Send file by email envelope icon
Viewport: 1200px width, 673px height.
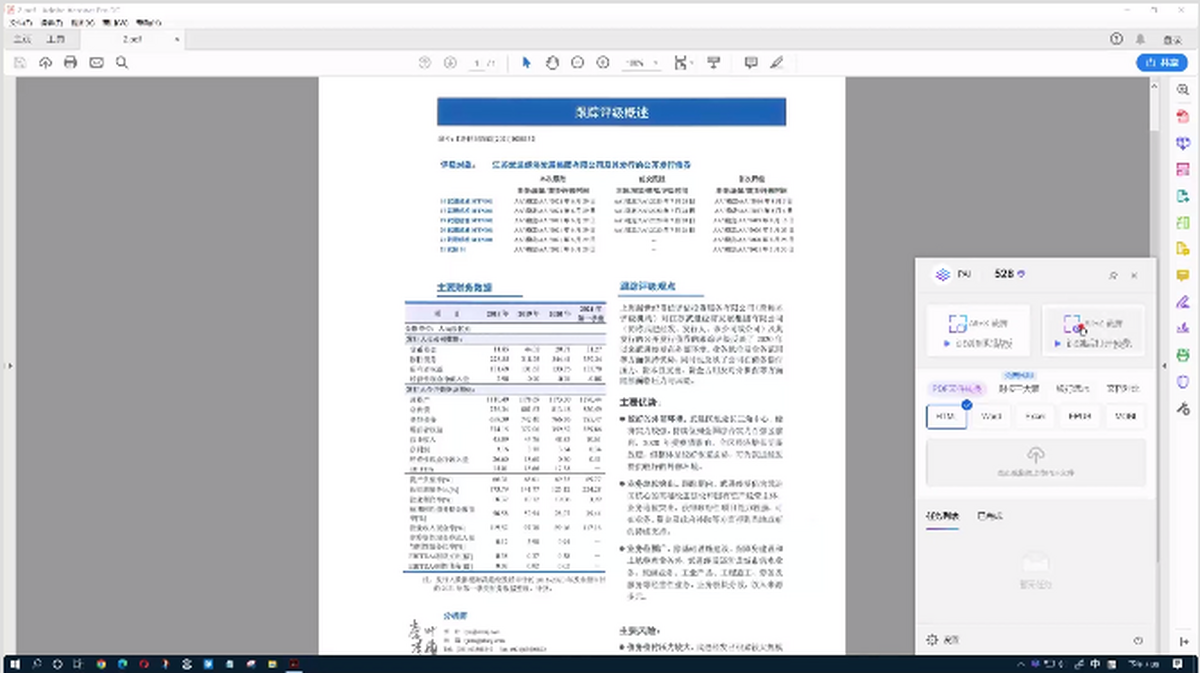96,63
